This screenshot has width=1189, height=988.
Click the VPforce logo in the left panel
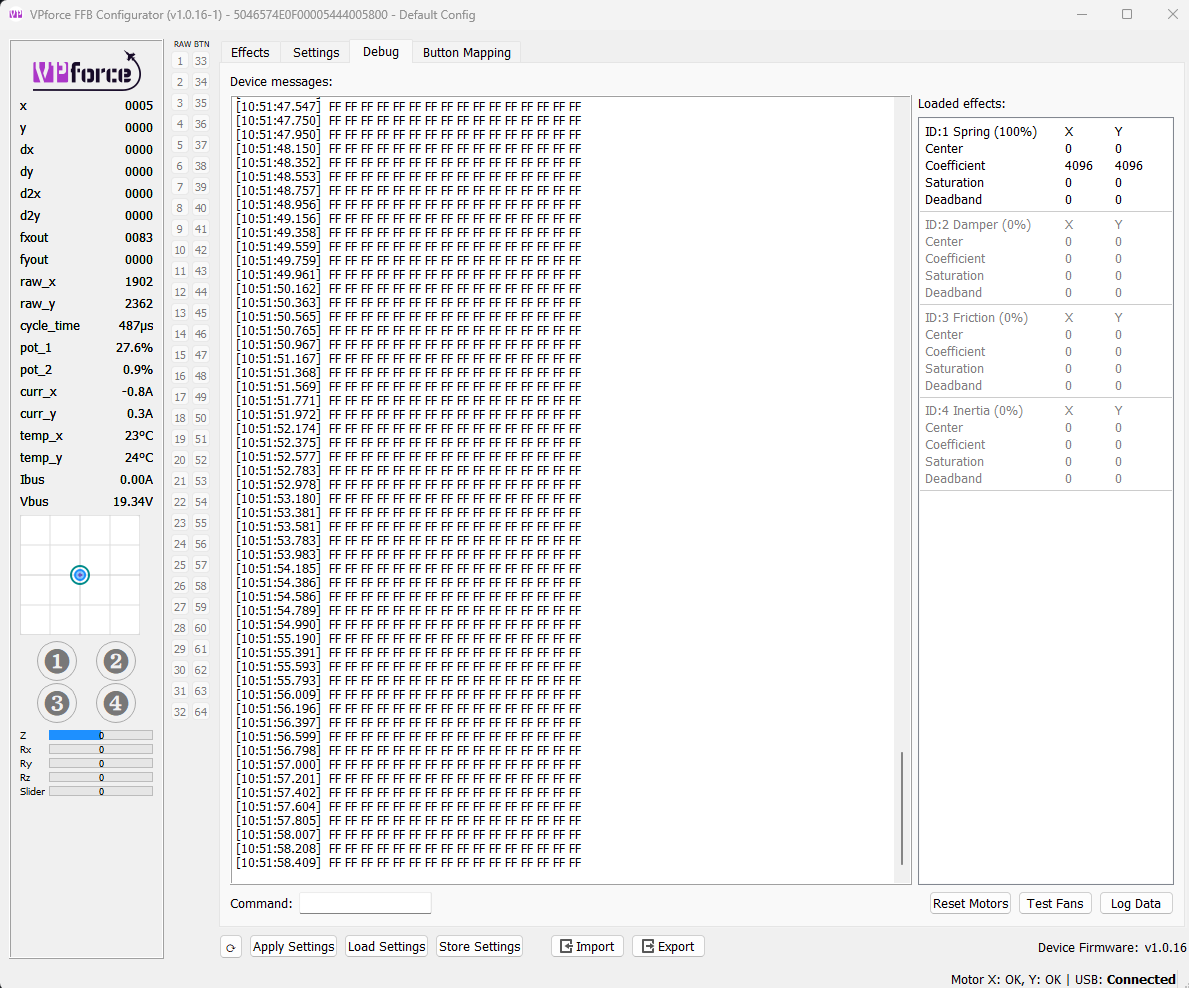[86, 71]
